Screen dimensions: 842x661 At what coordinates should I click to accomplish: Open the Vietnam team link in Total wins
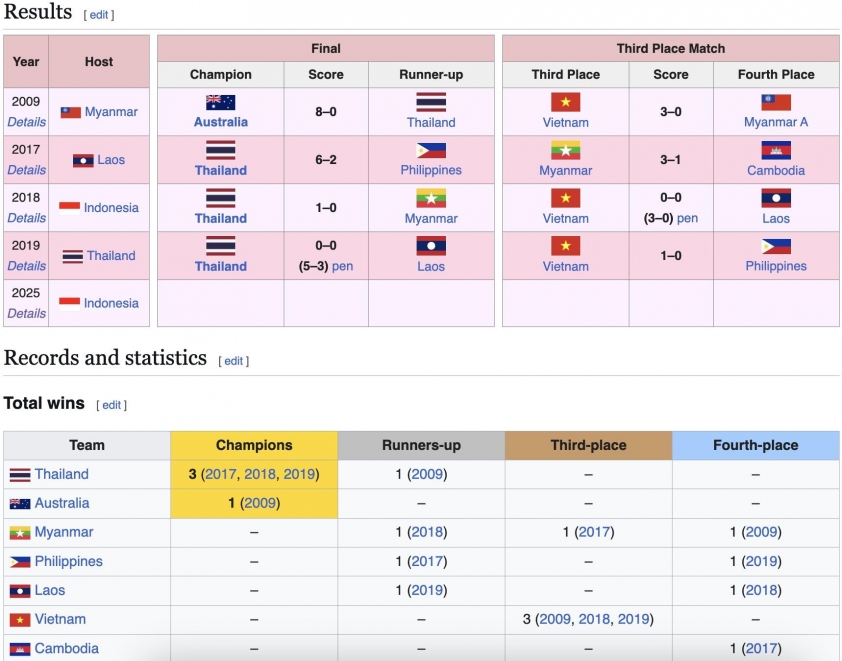coord(60,620)
